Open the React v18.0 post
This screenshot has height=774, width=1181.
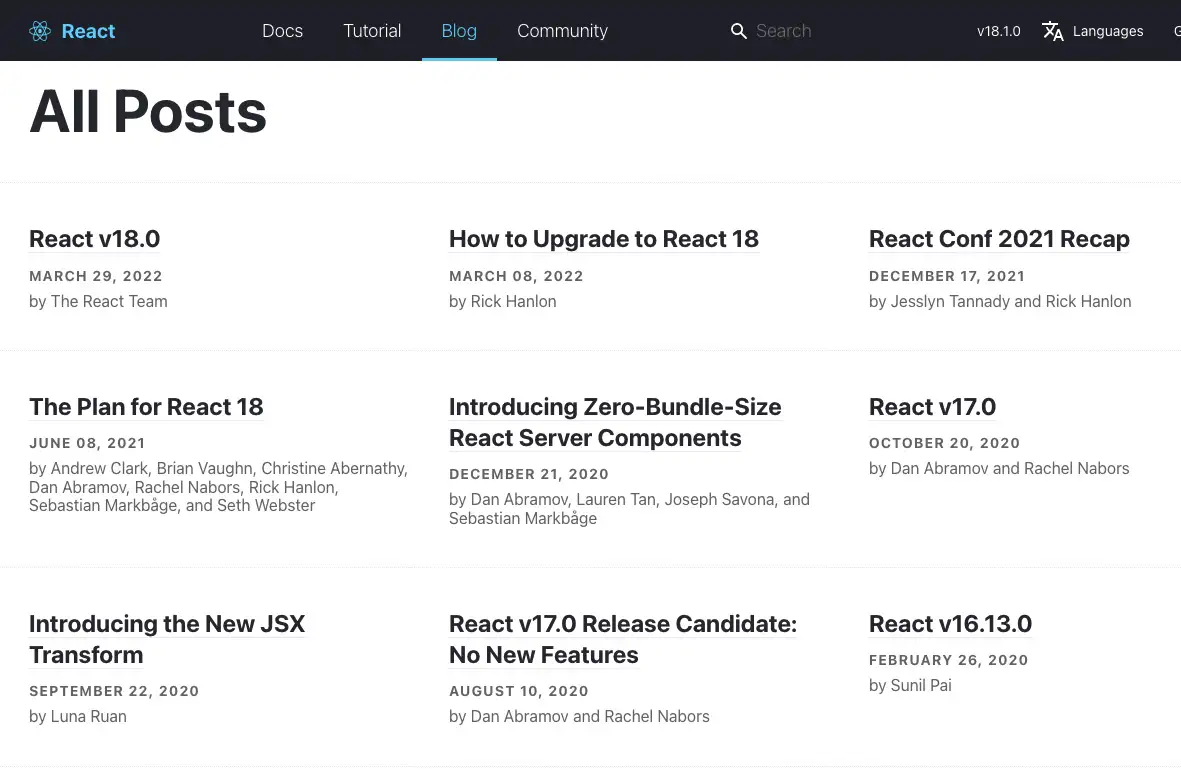(94, 239)
